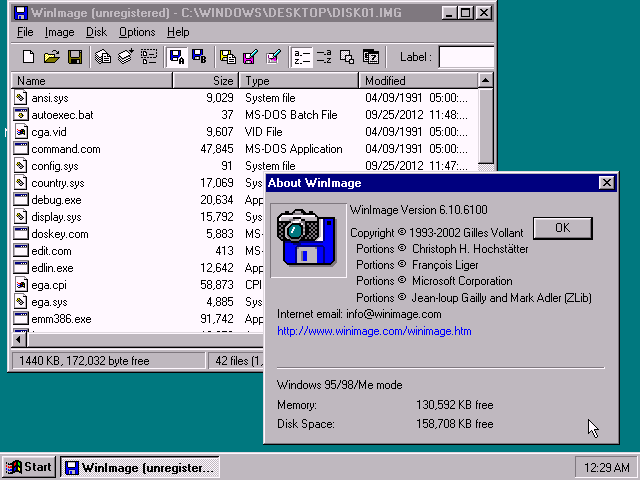Sort list by Size column header
This screenshot has width=640, height=480.
(206, 80)
